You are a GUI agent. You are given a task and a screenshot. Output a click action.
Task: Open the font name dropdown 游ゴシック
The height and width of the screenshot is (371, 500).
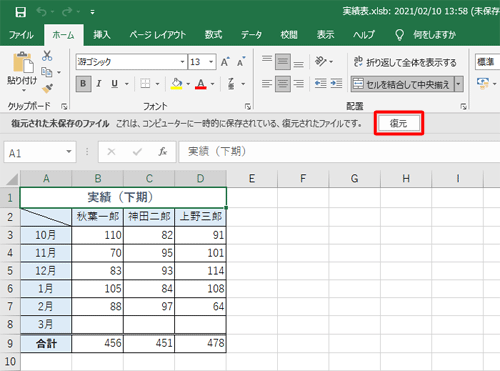[x=182, y=62]
